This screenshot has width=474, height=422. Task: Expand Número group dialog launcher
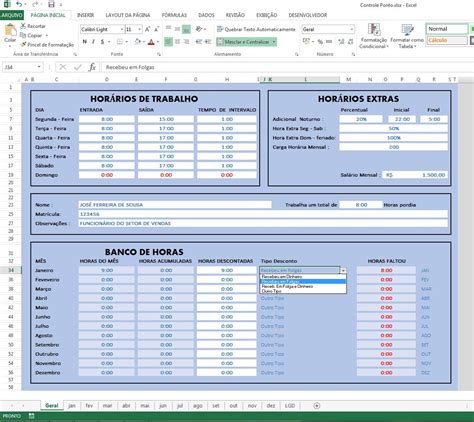click(352, 54)
